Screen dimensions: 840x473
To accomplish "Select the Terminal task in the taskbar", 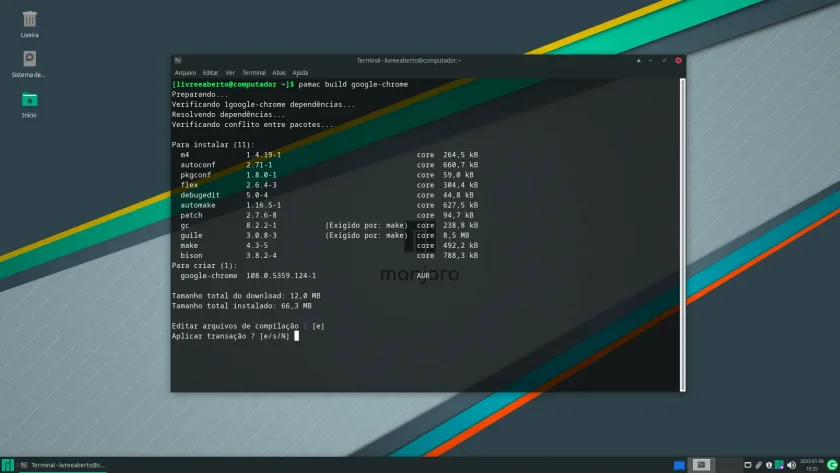I will pyautogui.click(x=63, y=465).
